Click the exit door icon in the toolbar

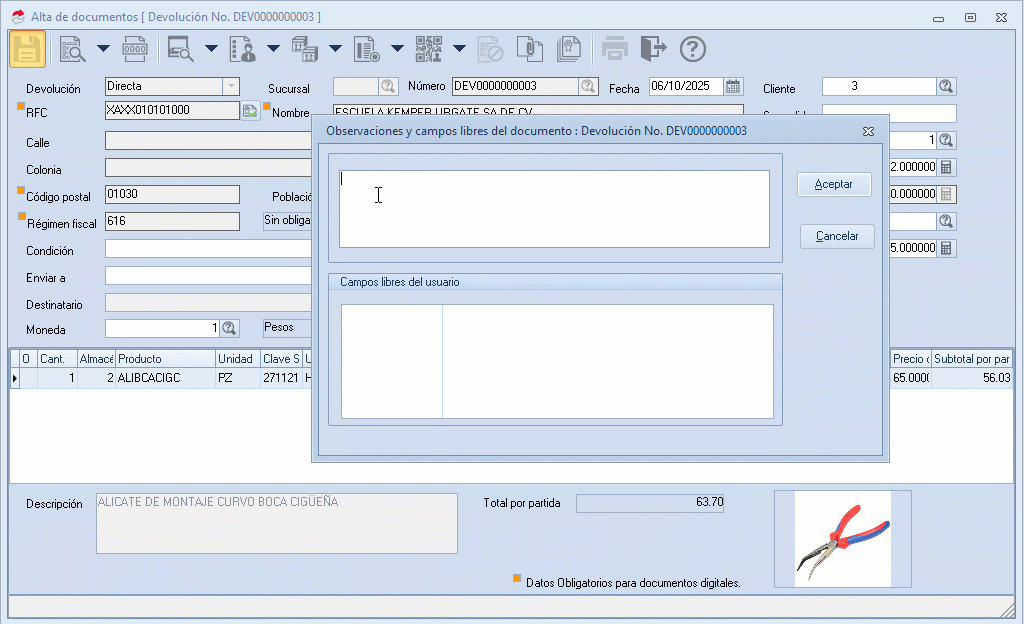(653, 49)
